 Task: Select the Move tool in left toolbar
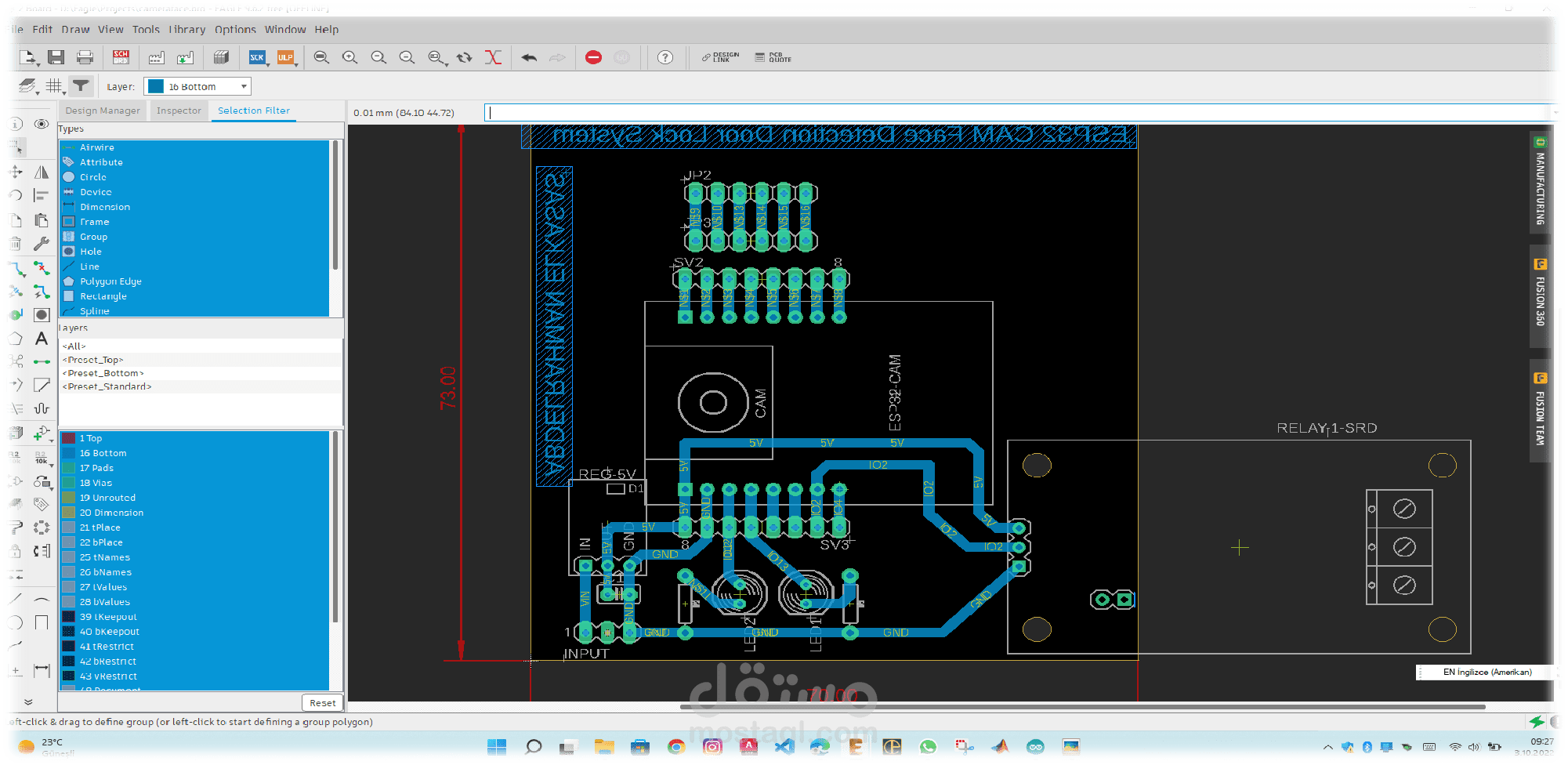15,172
